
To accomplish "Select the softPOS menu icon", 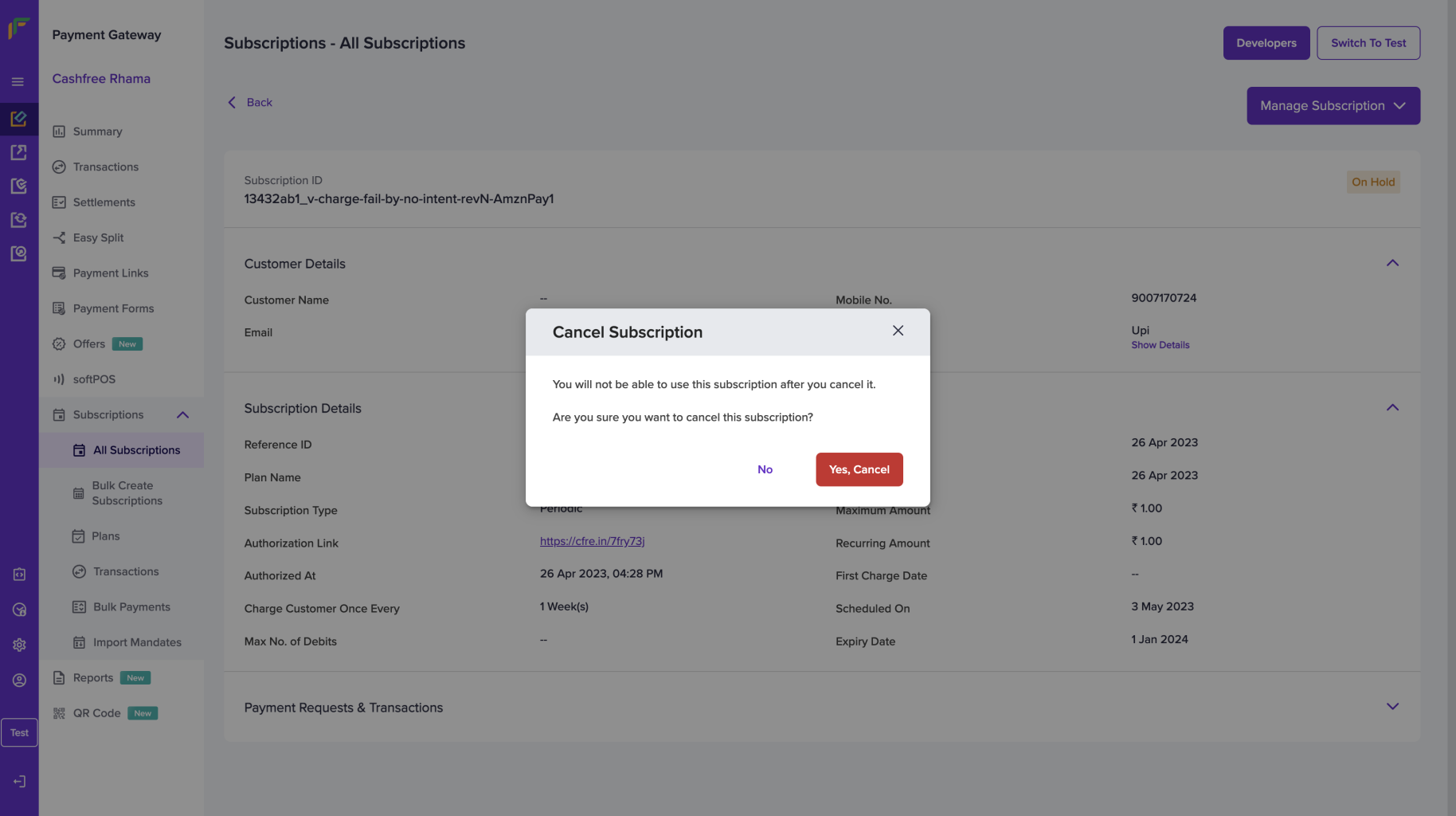I will tap(59, 379).
